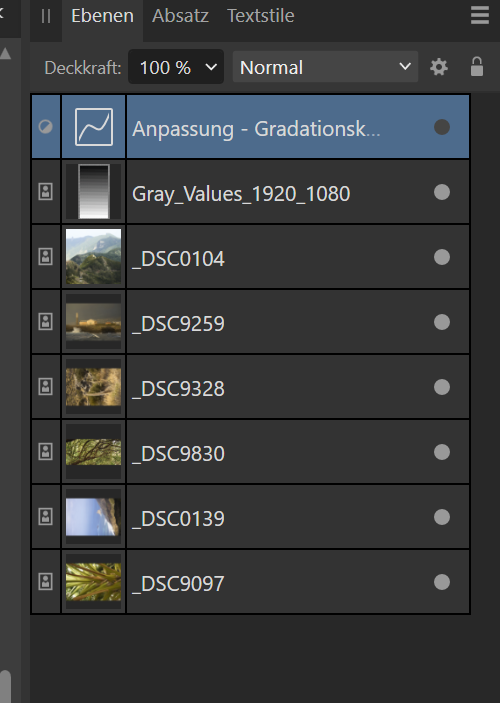Open the Deckkraft 100 % dropdown
This screenshot has height=703, width=500.
pos(176,67)
